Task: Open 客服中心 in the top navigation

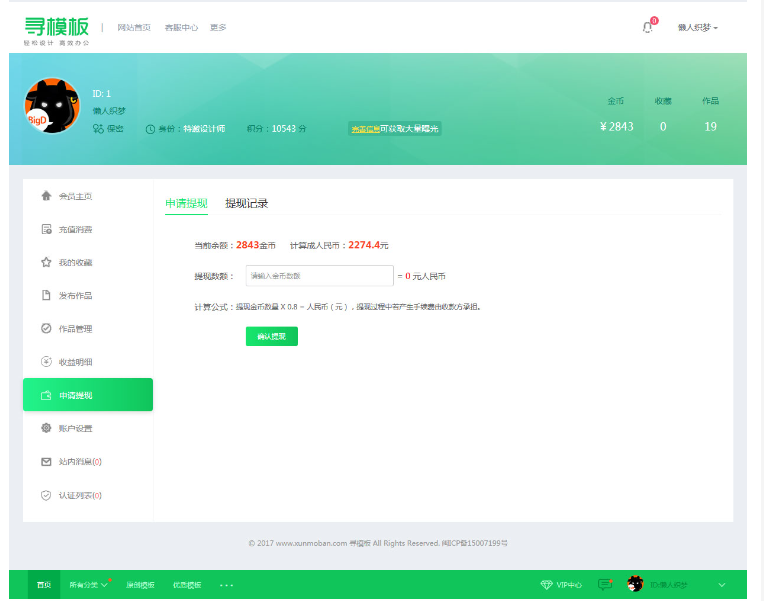Action: coord(181,28)
